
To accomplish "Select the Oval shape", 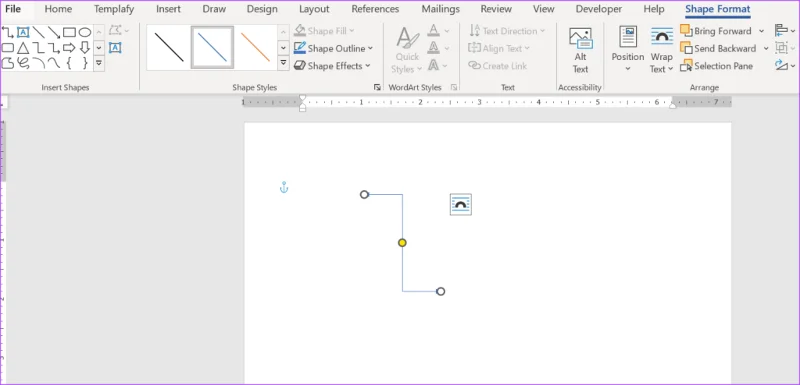I will pos(85,33).
